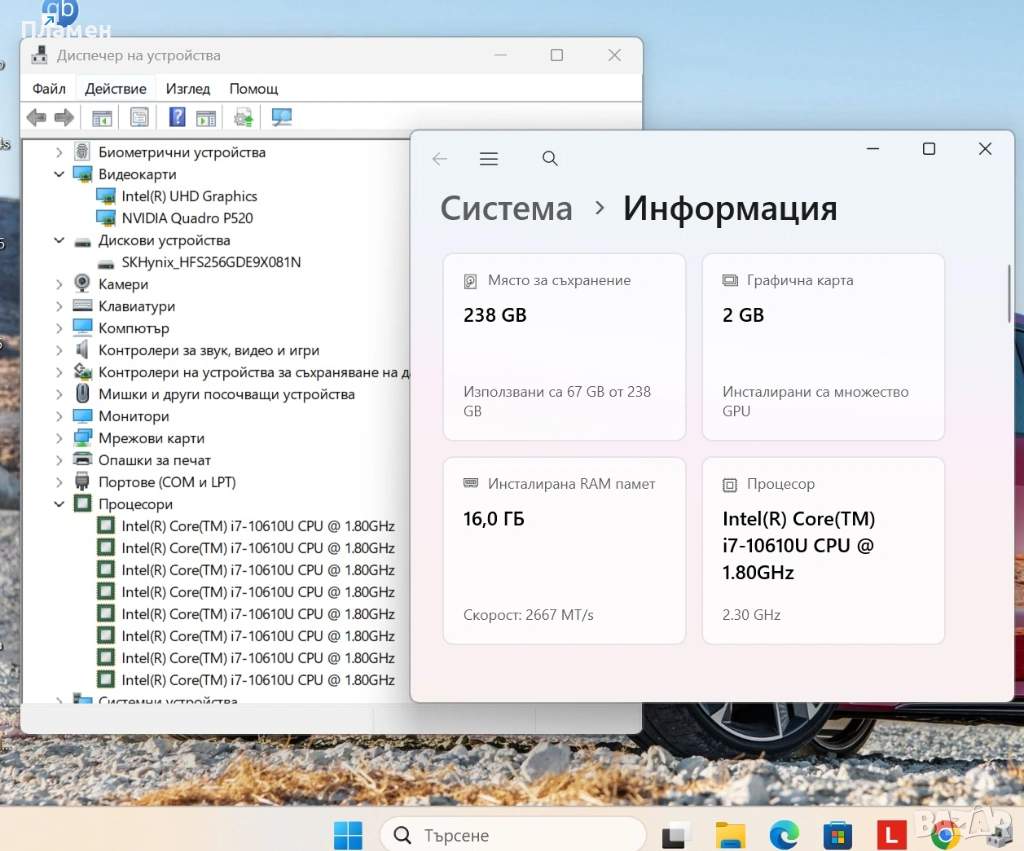Click the Show/Hide console tree toolbar icon
Viewport: 1024px width, 851px height.
(x=102, y=118)
